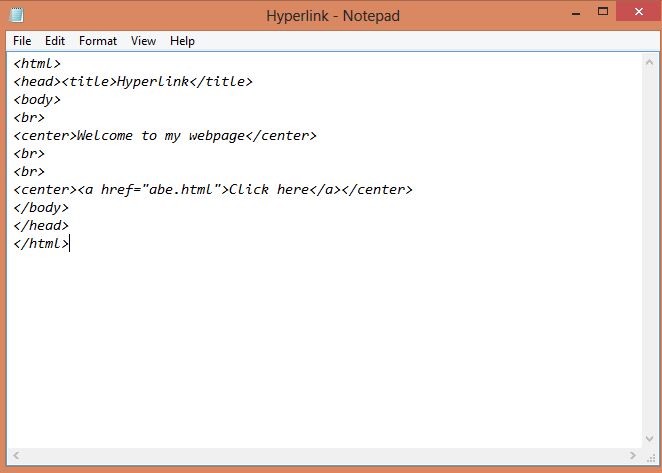The height and width of the screenshot is (473, 662).
Task: Maximize the Notepad window
Action: (603, 11)
